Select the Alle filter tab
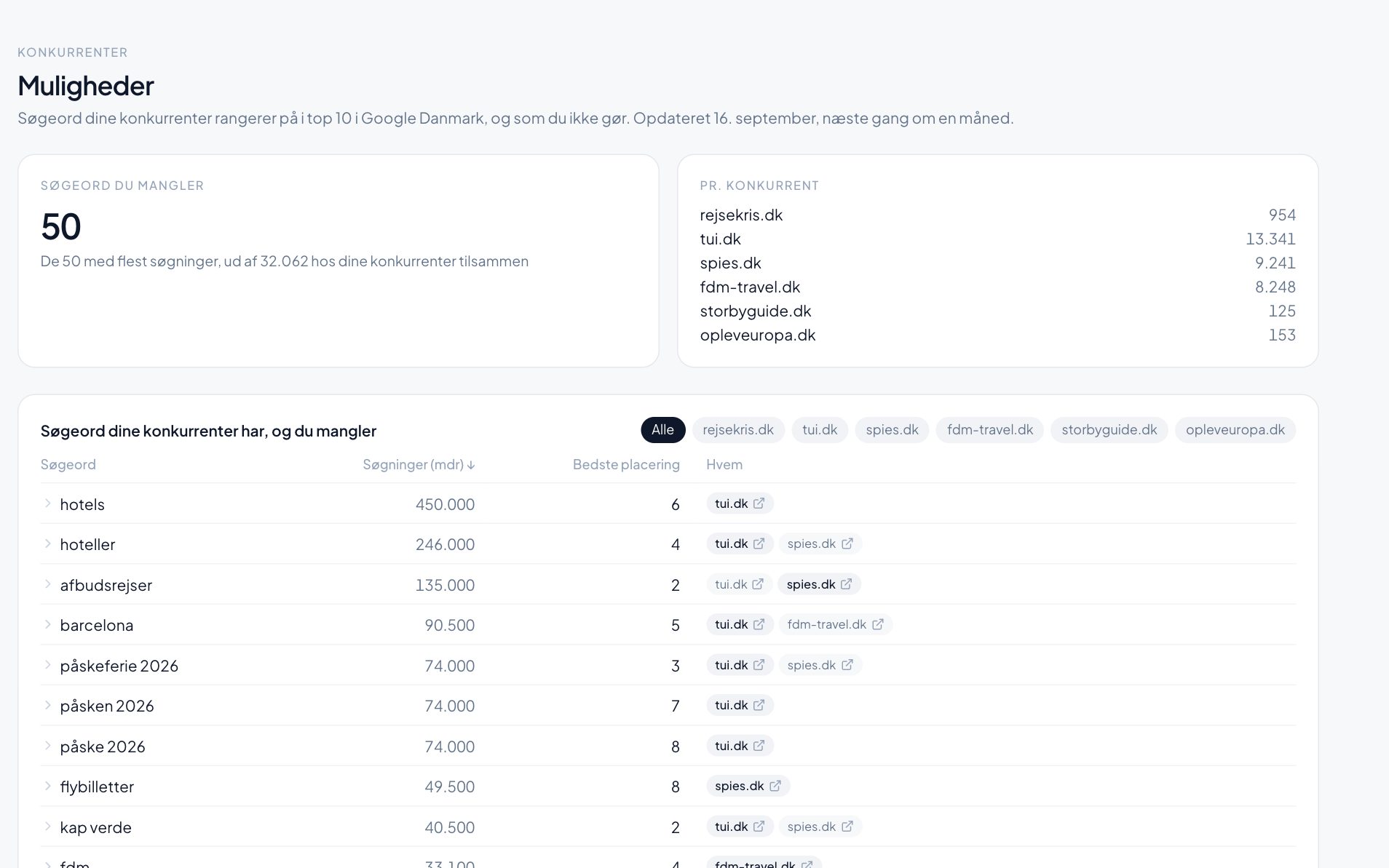1389x868 pixels. click(662, 430)
